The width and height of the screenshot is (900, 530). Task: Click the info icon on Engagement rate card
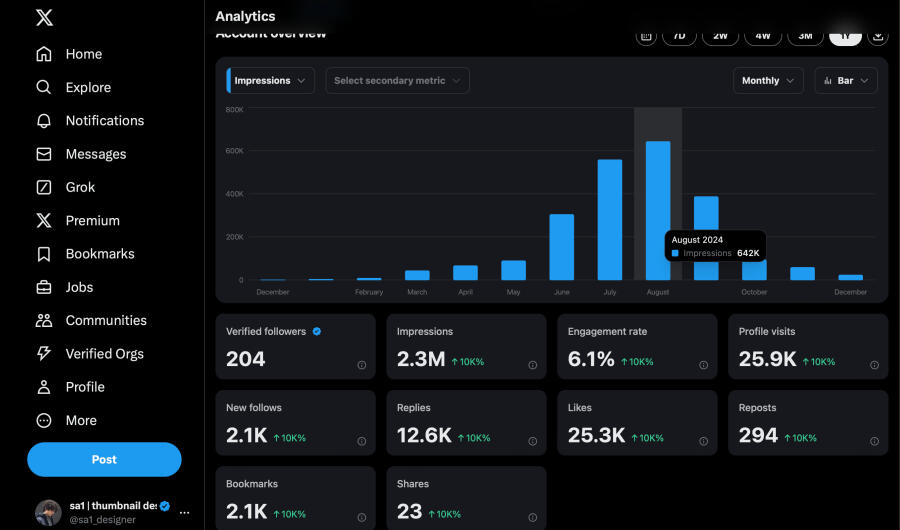[703, 365]
